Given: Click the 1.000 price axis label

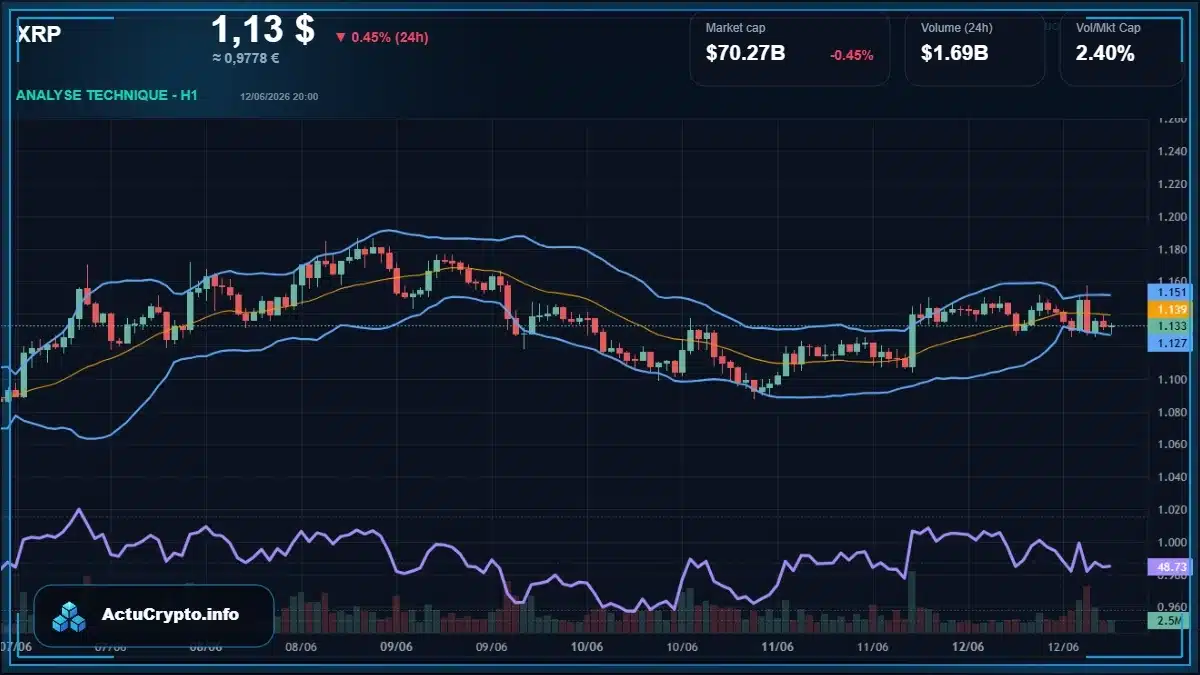Looking at the screenshot, I should tap(1170, 543).
